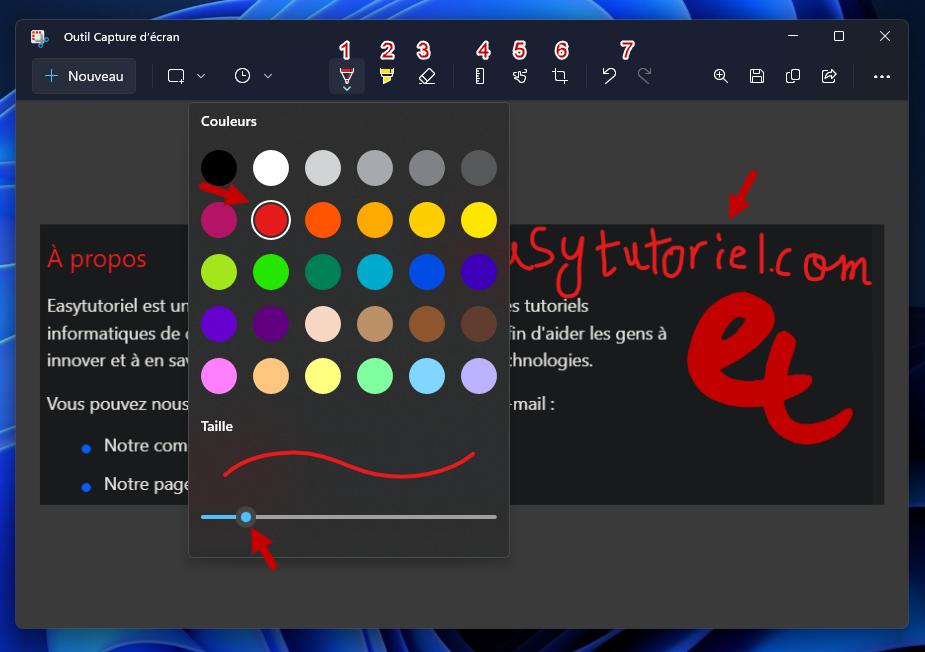This screenshot has height=652, width=925.
Task: Open the Ruler tool
Action: [480, 76]
